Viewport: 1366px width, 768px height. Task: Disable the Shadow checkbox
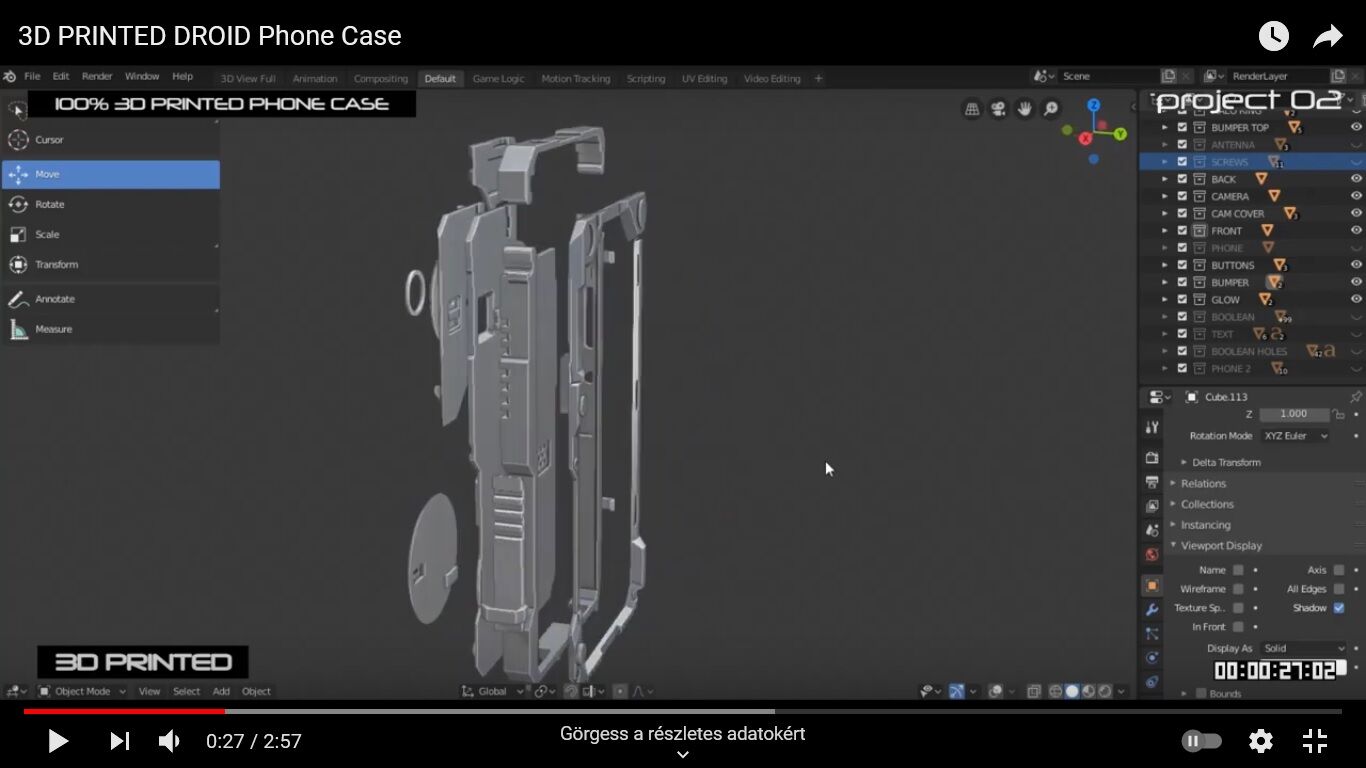(1339, 608)
